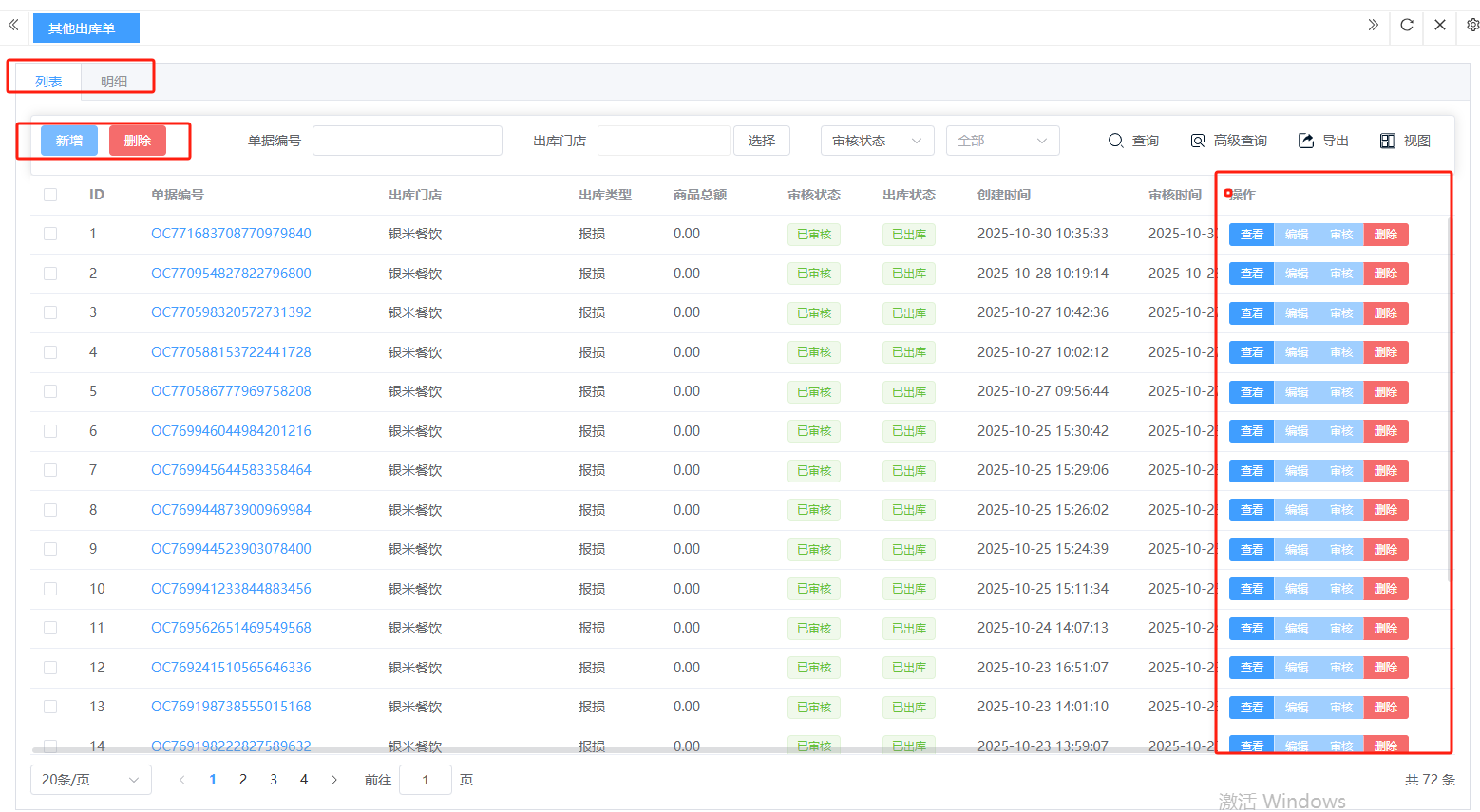Screen dimensions: 1480x812
Task: Click the double right arrow tabs icon
Action: coord(1373,26)
